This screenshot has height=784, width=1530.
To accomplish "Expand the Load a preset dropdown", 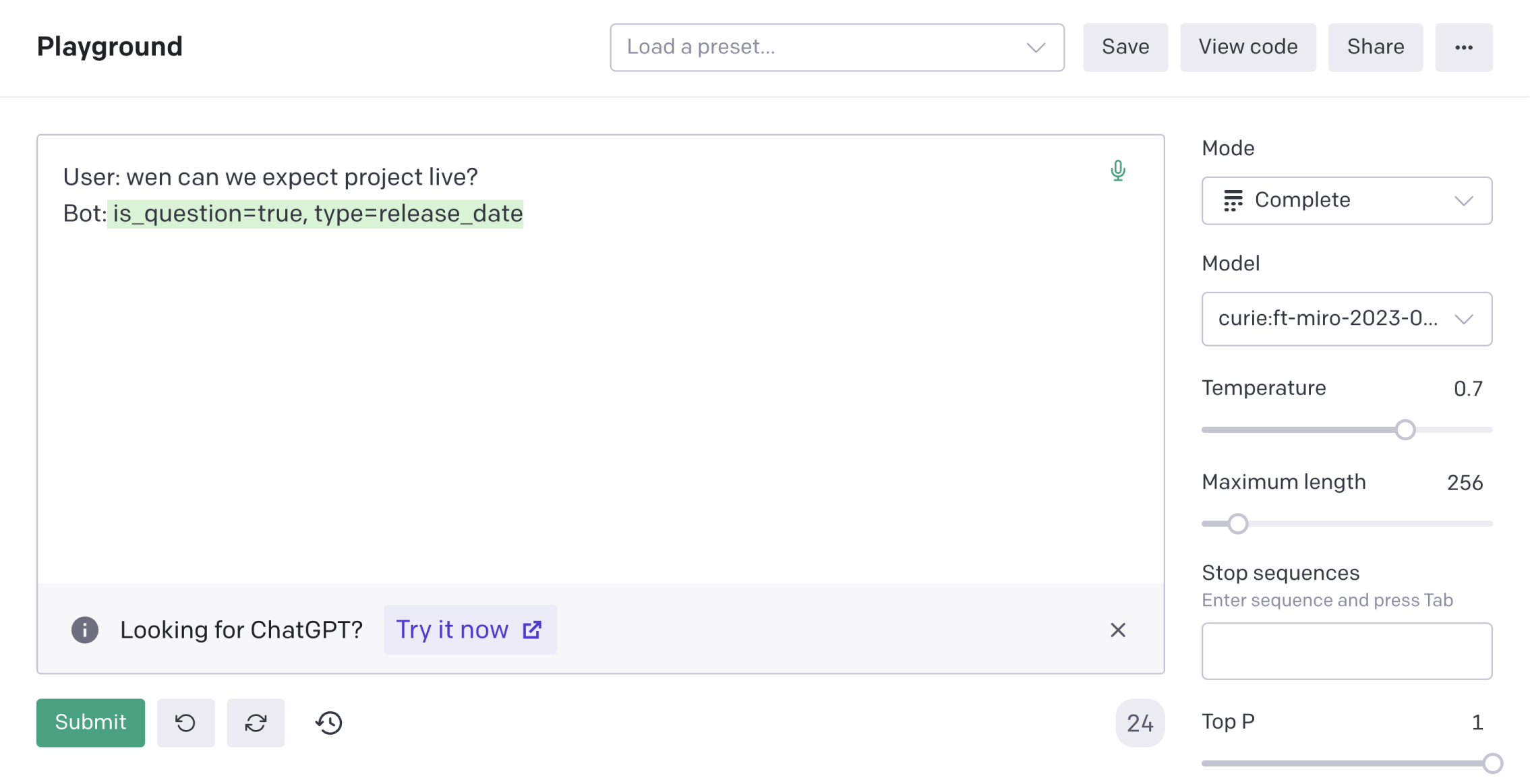I will point(836,47).
